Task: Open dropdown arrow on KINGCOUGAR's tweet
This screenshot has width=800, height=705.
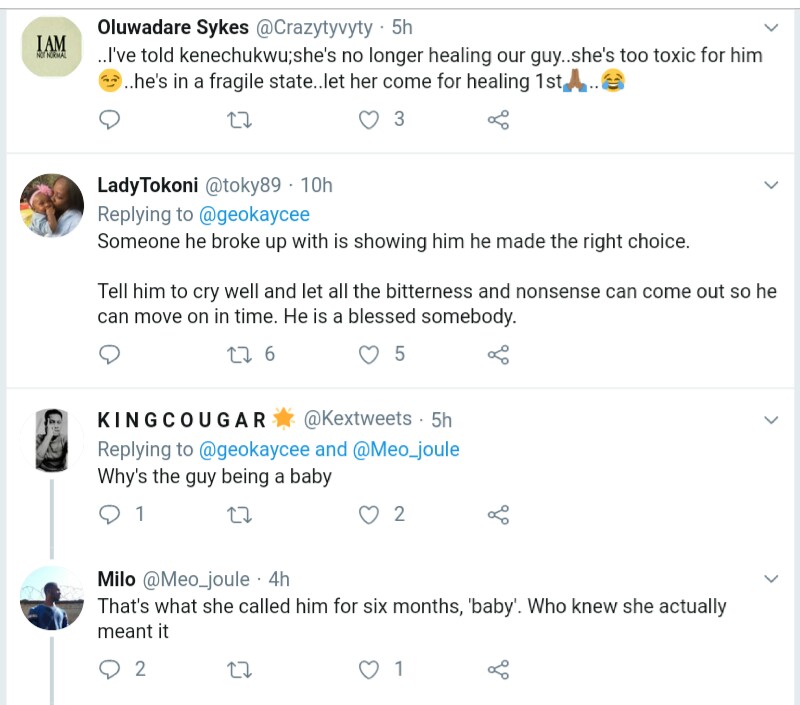Action: click(x=771, y=419)
